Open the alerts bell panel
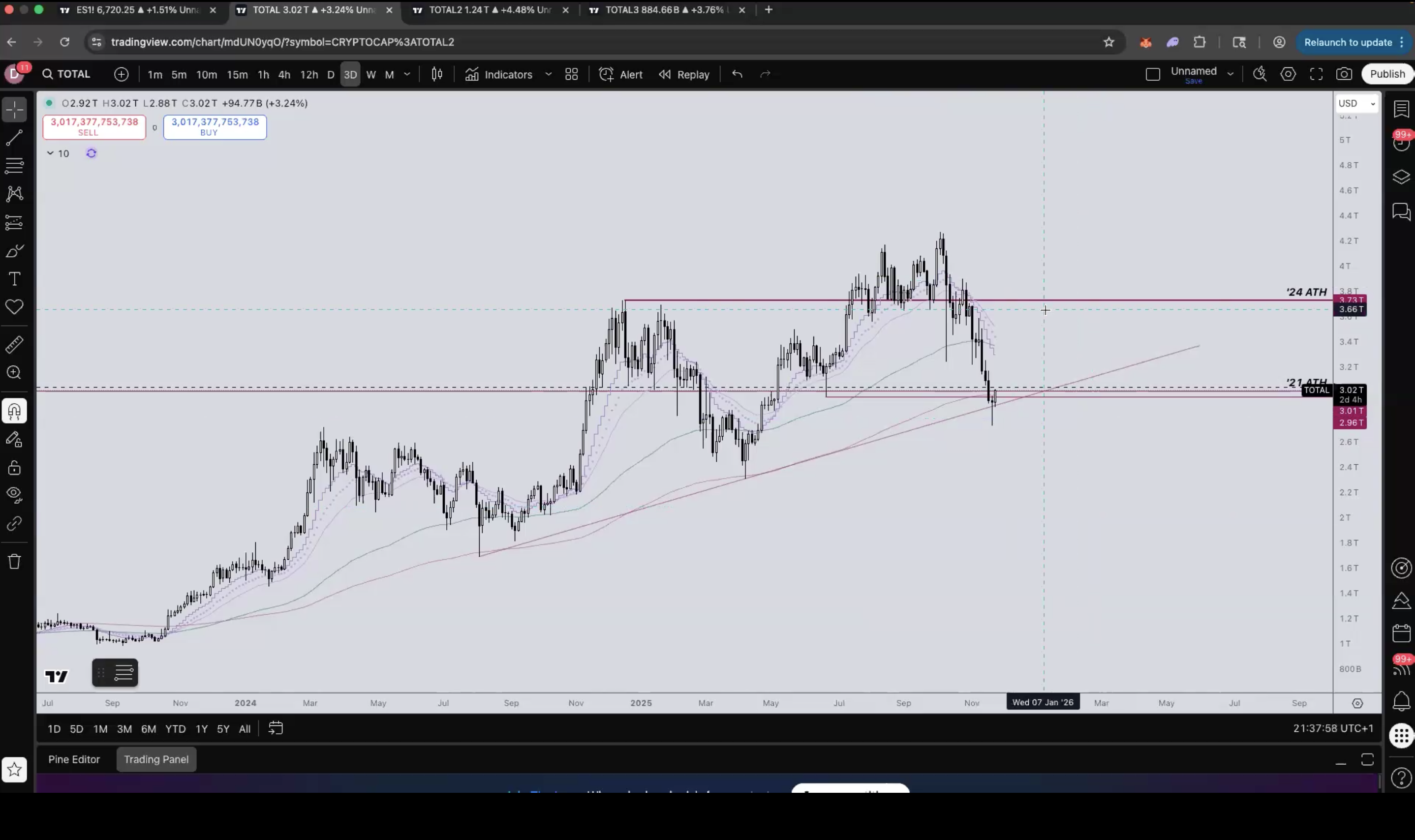The image size is (1415, 840). tap(1401, 702)
